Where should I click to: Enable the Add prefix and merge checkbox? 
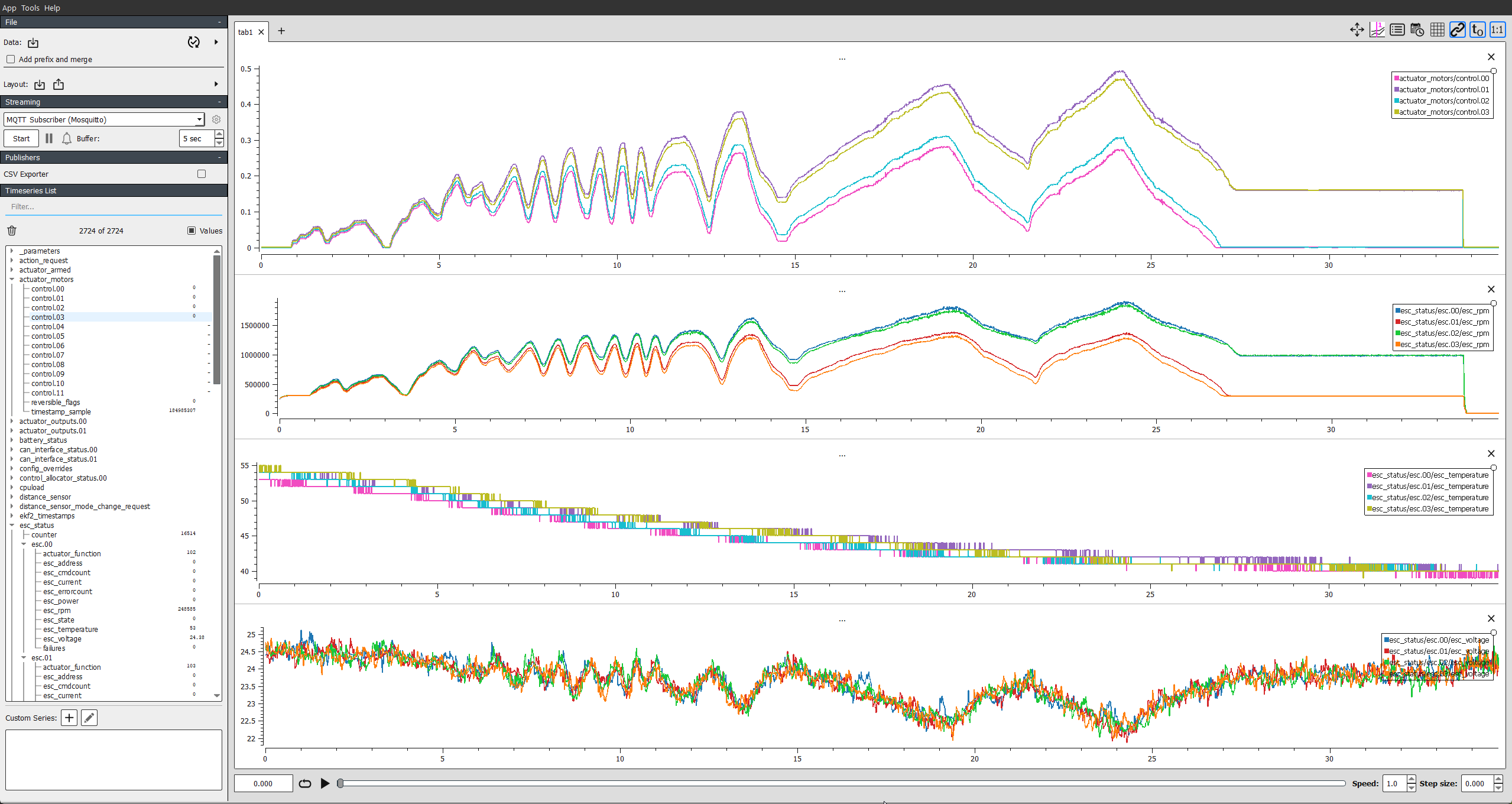pyautogui.click(x=11, y=59)
